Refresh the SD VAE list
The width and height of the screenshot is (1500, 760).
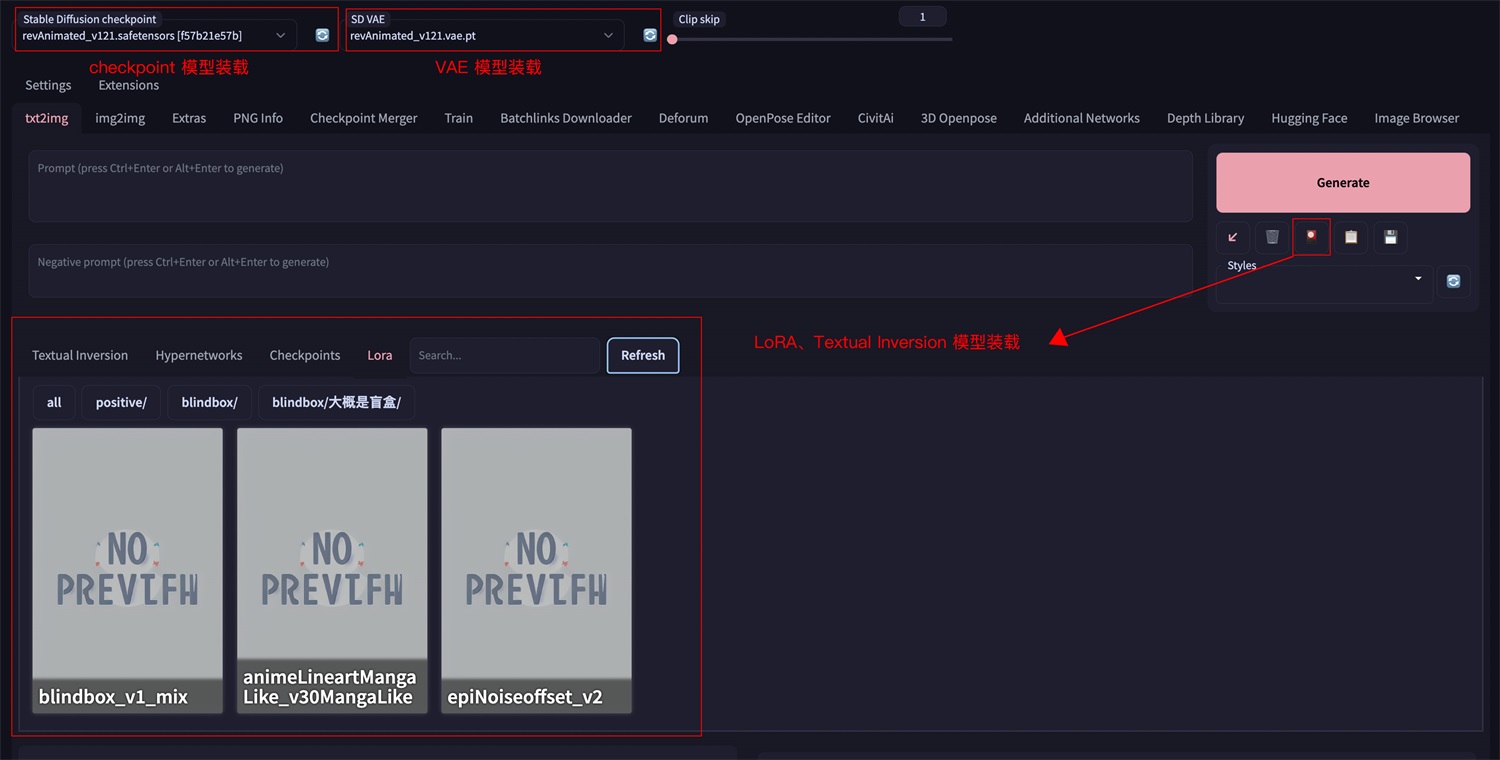(x=650, y=35)
